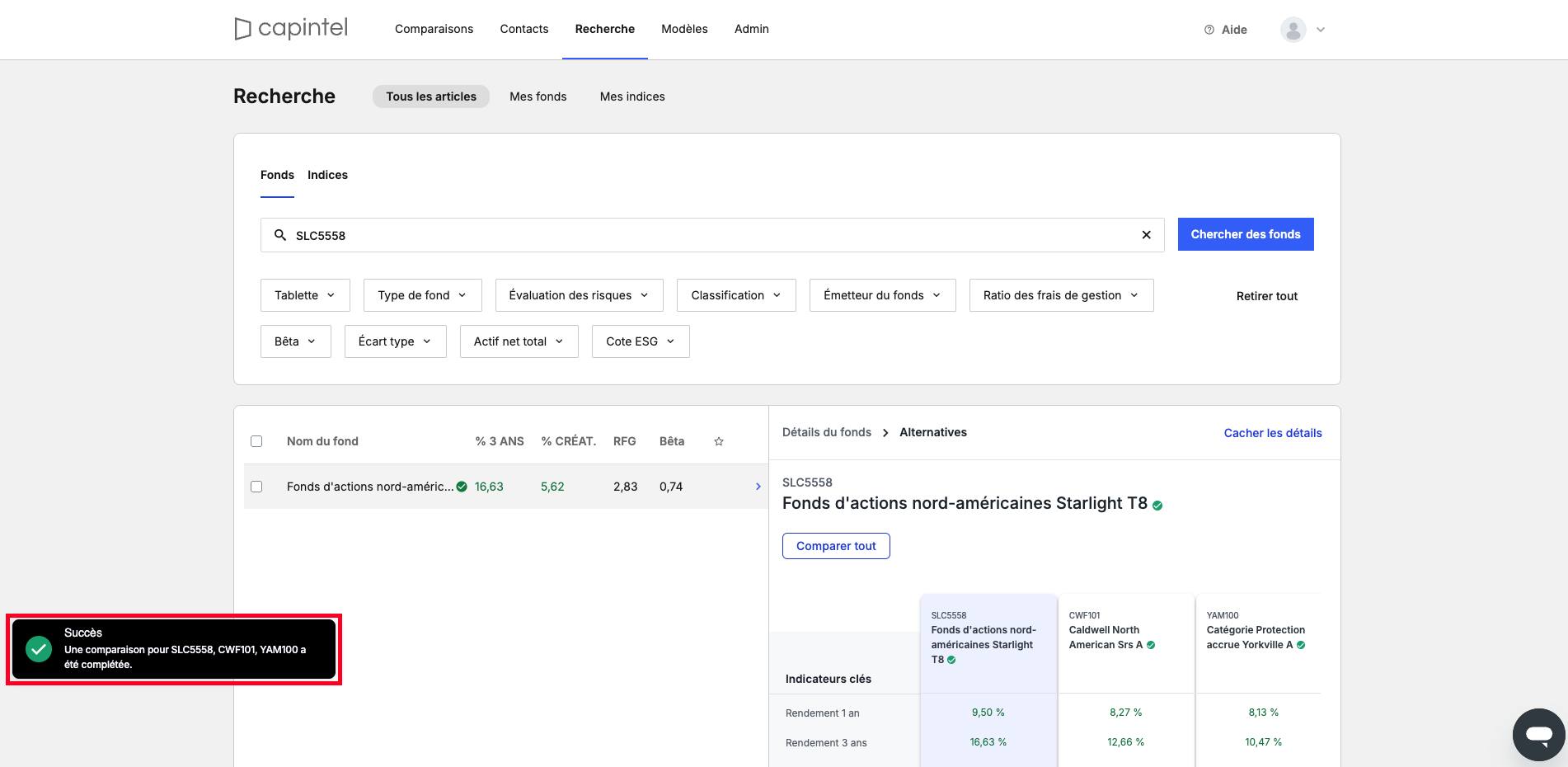Click the green success checkmark icon
The height and width of the screenshot is (767, 1568).
[39, 649]
